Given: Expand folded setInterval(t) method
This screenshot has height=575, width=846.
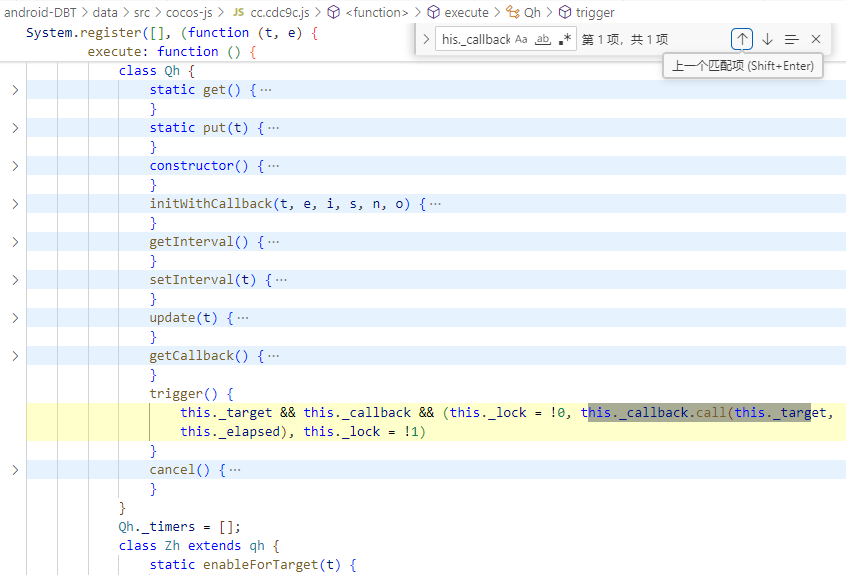Looking at the screenshot, I should [x=15, y=279].
